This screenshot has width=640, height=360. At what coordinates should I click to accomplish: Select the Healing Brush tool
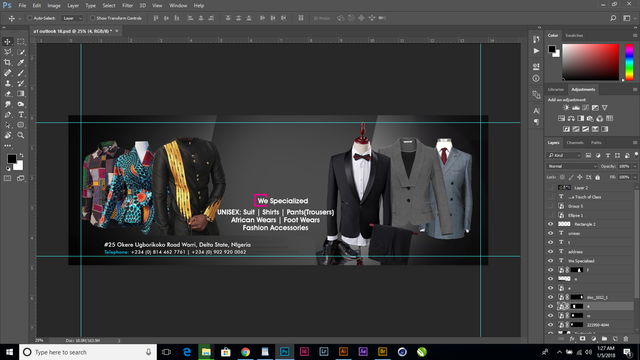click(x=7, y=73)
